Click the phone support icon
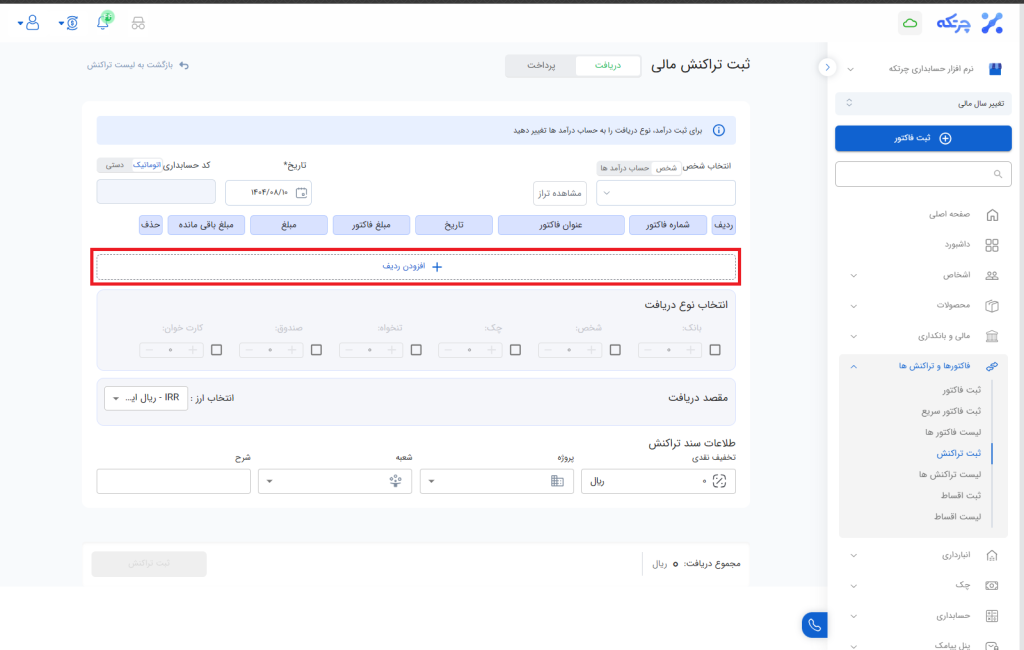The height and width of the screenshot is (650, 1024). [814, 625]
